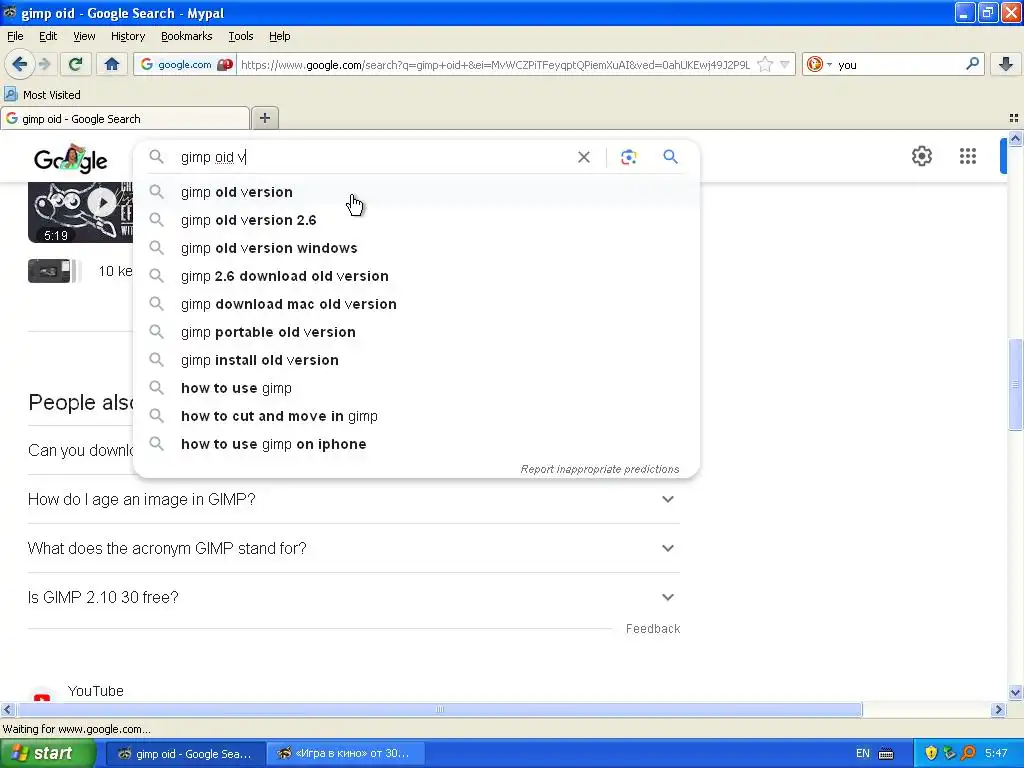Switch to «Игра в кино» taskbar window
The height and width of the screenshot is (768, 1024).
coord(345,753)
